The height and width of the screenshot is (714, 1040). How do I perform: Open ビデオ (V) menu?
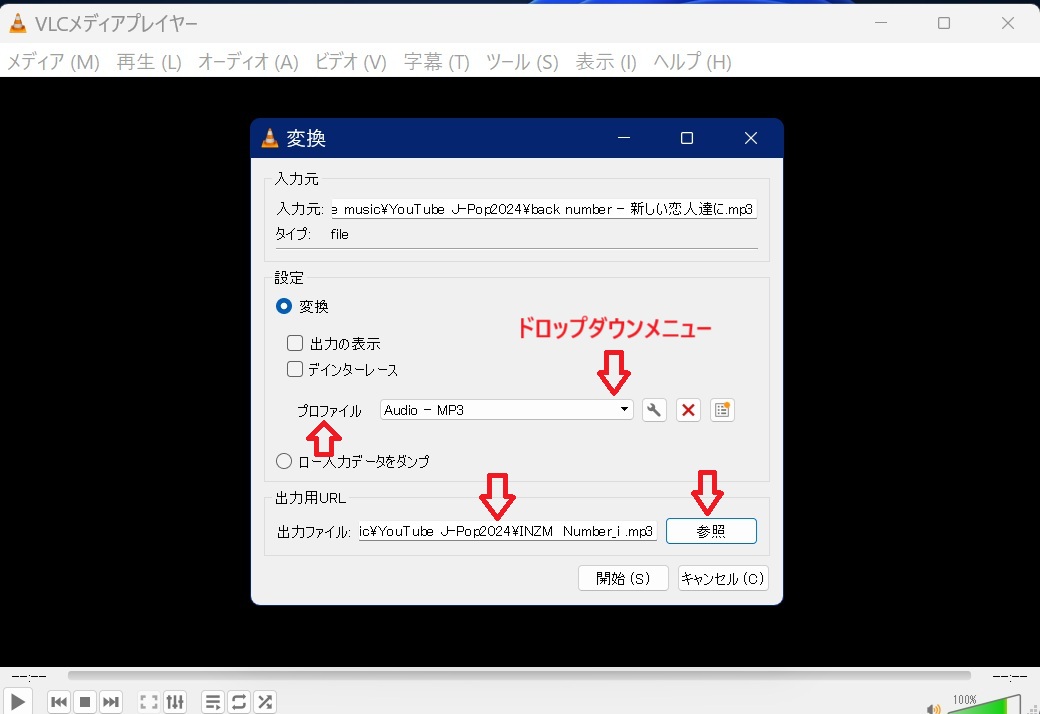coord(350,62)
